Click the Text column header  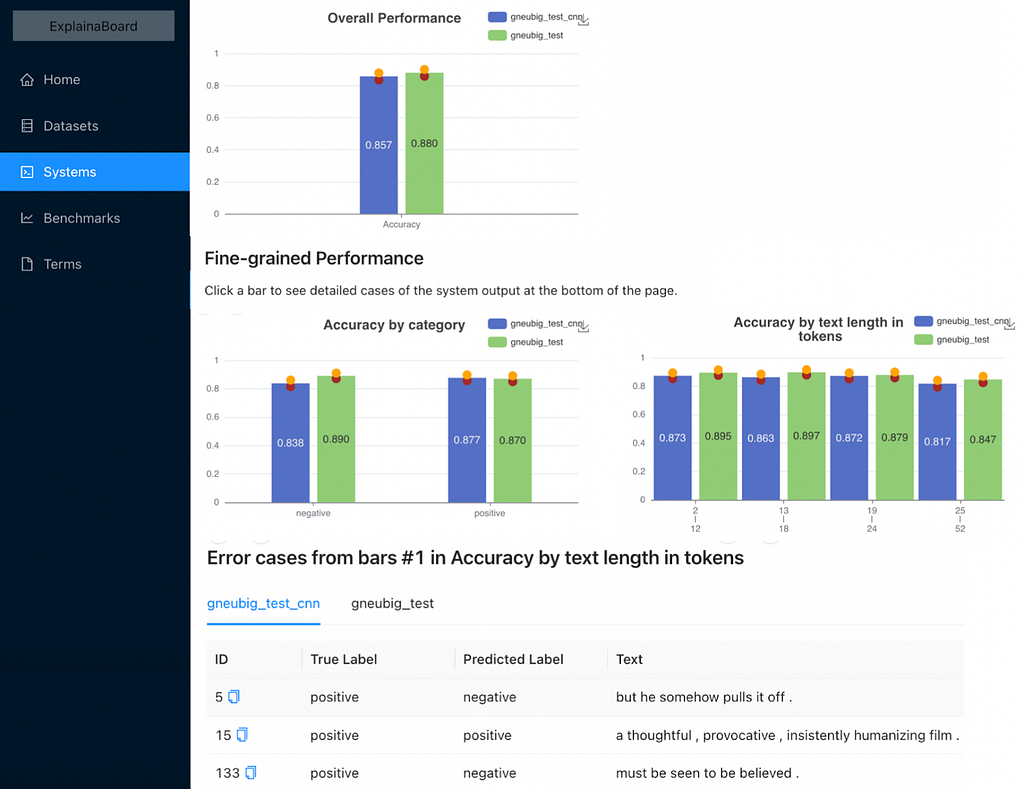point(786,659)
